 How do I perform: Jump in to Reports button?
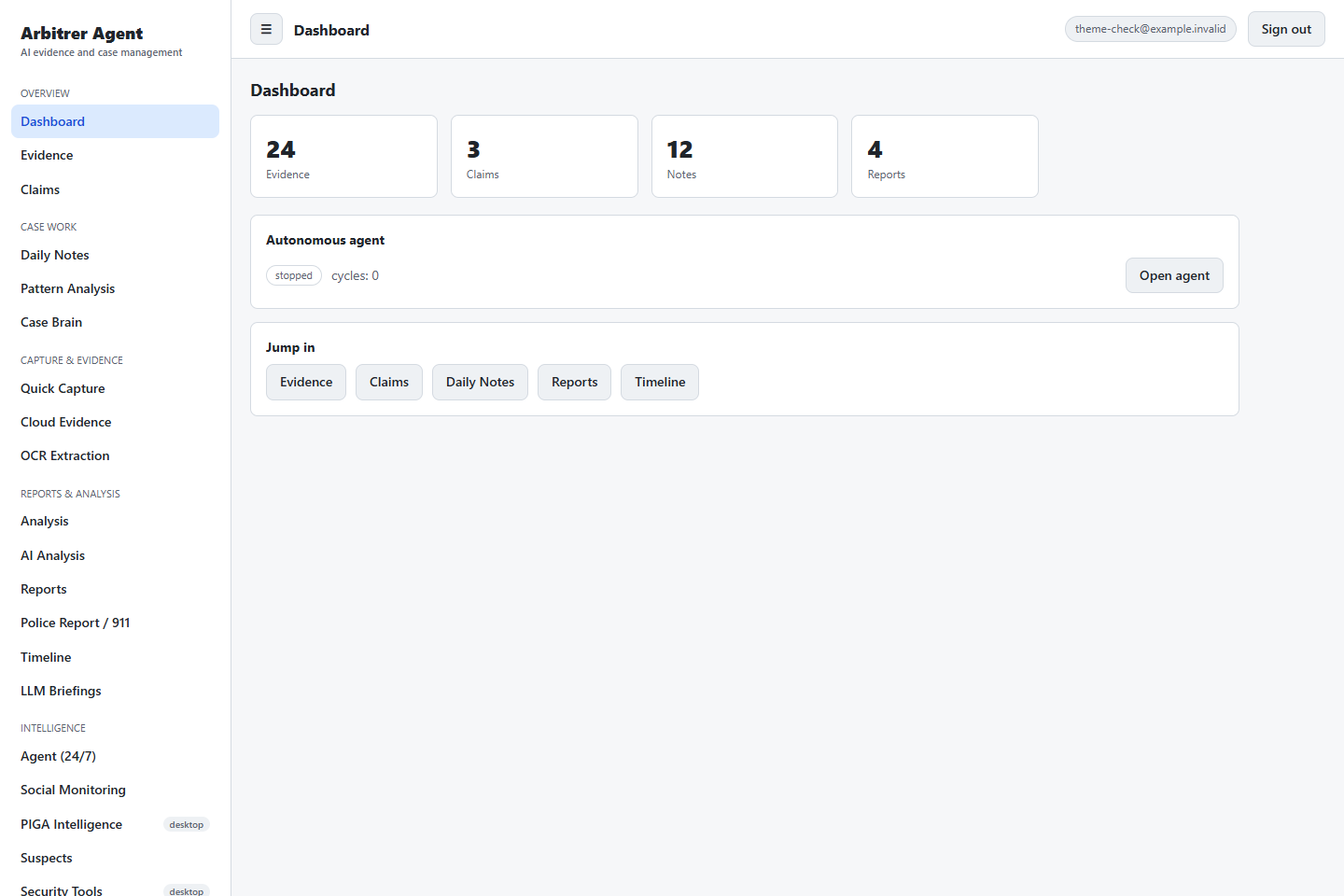click(574, 382)
